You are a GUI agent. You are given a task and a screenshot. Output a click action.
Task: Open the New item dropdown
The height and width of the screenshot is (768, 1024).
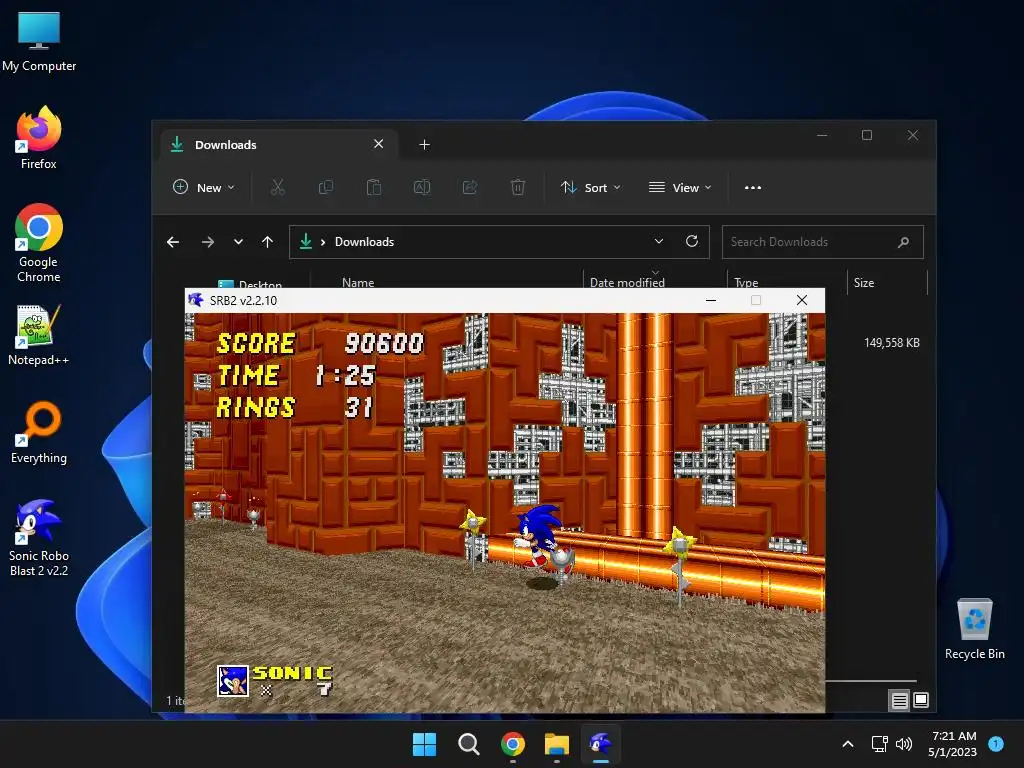point(203,187)
